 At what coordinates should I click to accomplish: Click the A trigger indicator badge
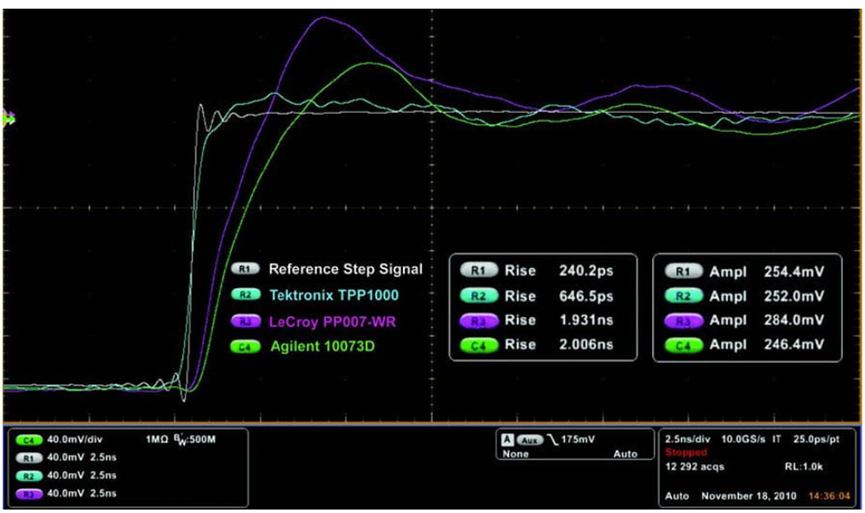click(x=508, y=439)
